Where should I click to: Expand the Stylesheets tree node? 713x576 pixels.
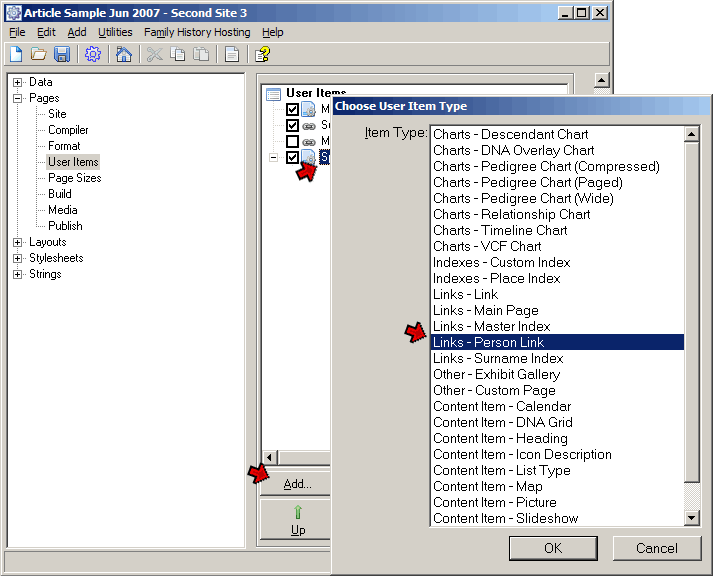(x=18, y=258)
